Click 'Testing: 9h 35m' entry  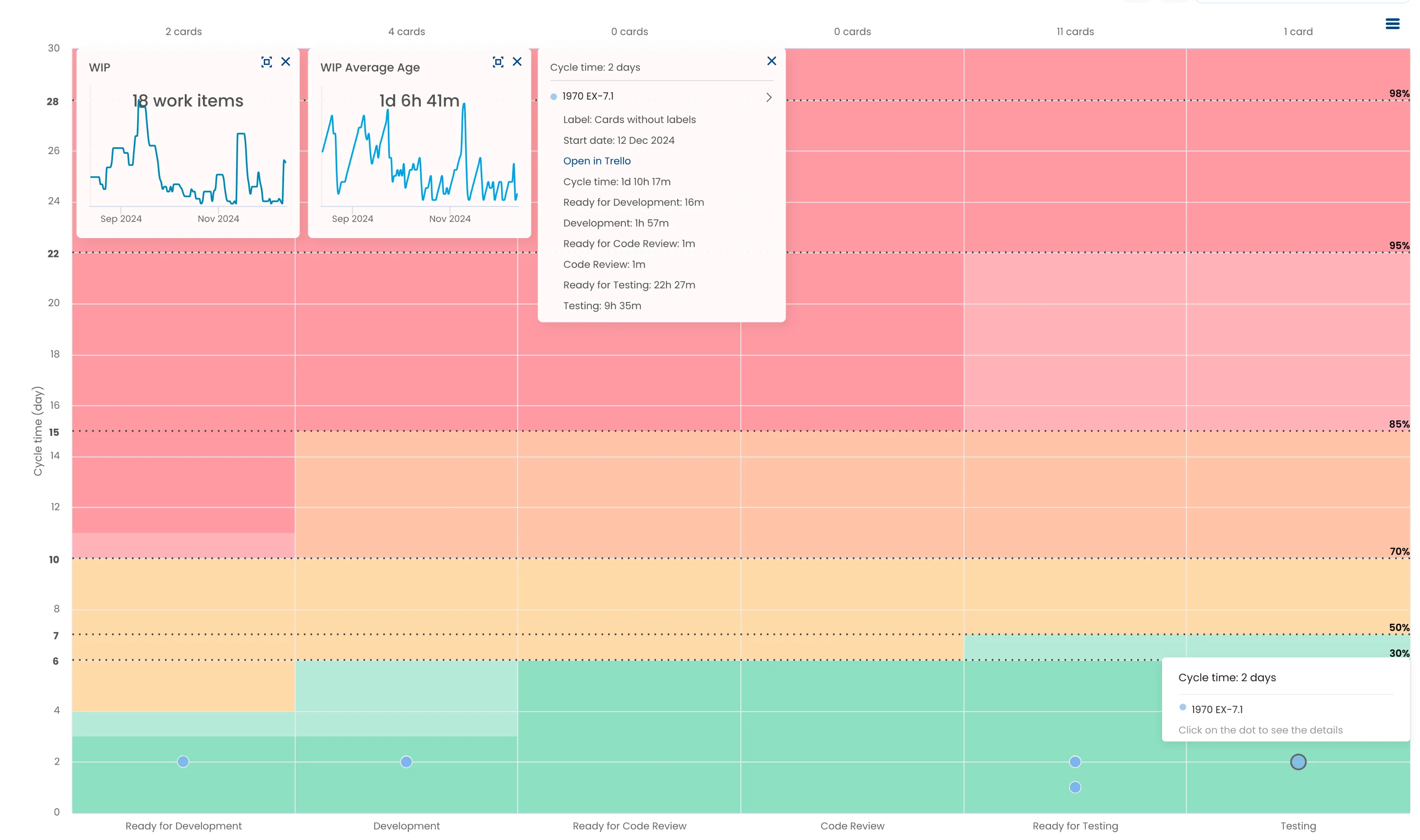pos(602,305)
